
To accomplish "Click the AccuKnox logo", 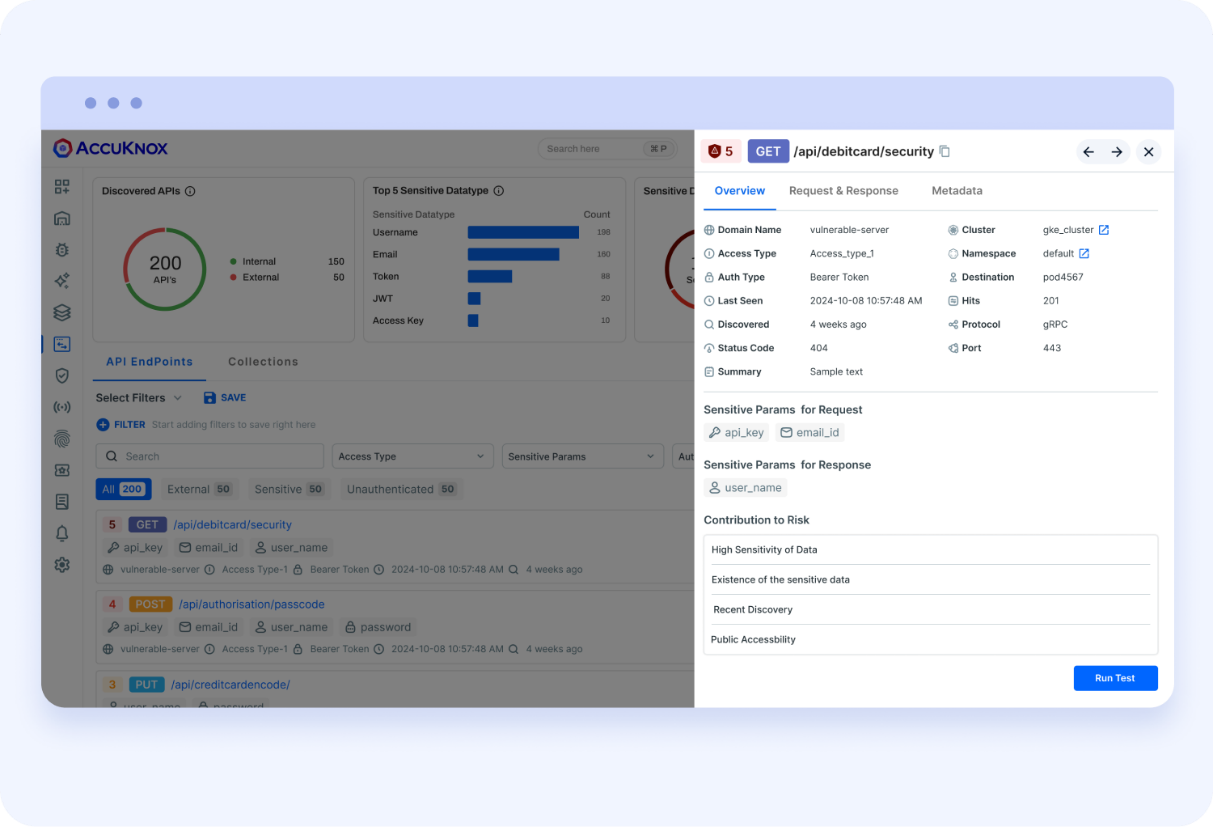I will [109, 147].
